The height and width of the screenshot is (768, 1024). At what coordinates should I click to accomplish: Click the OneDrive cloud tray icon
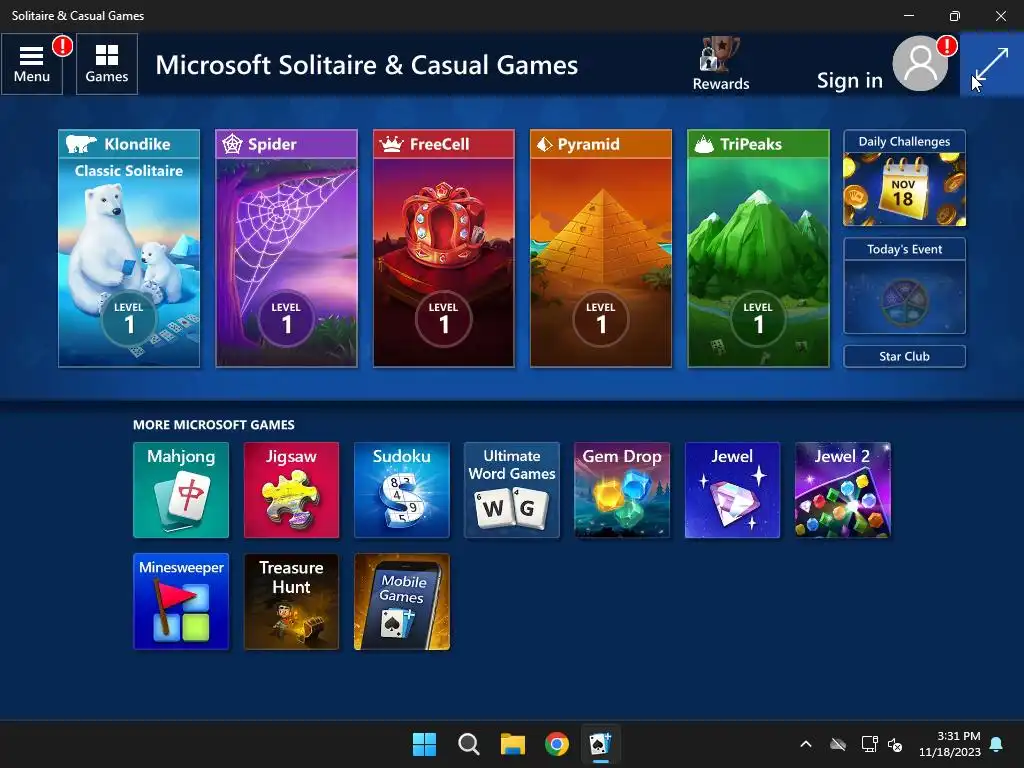(x=838, y=744)
